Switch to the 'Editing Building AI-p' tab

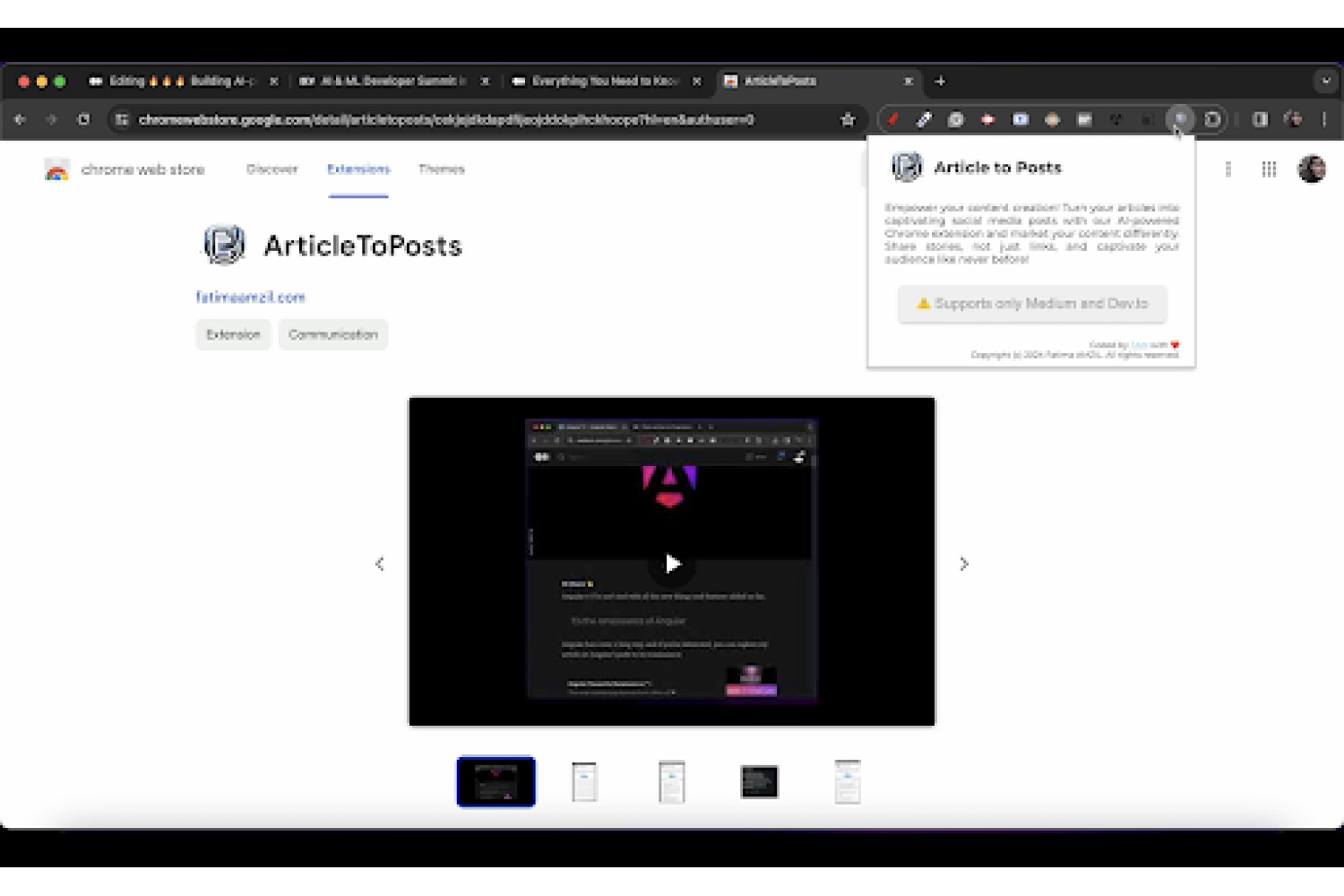[x=183, y=81]
